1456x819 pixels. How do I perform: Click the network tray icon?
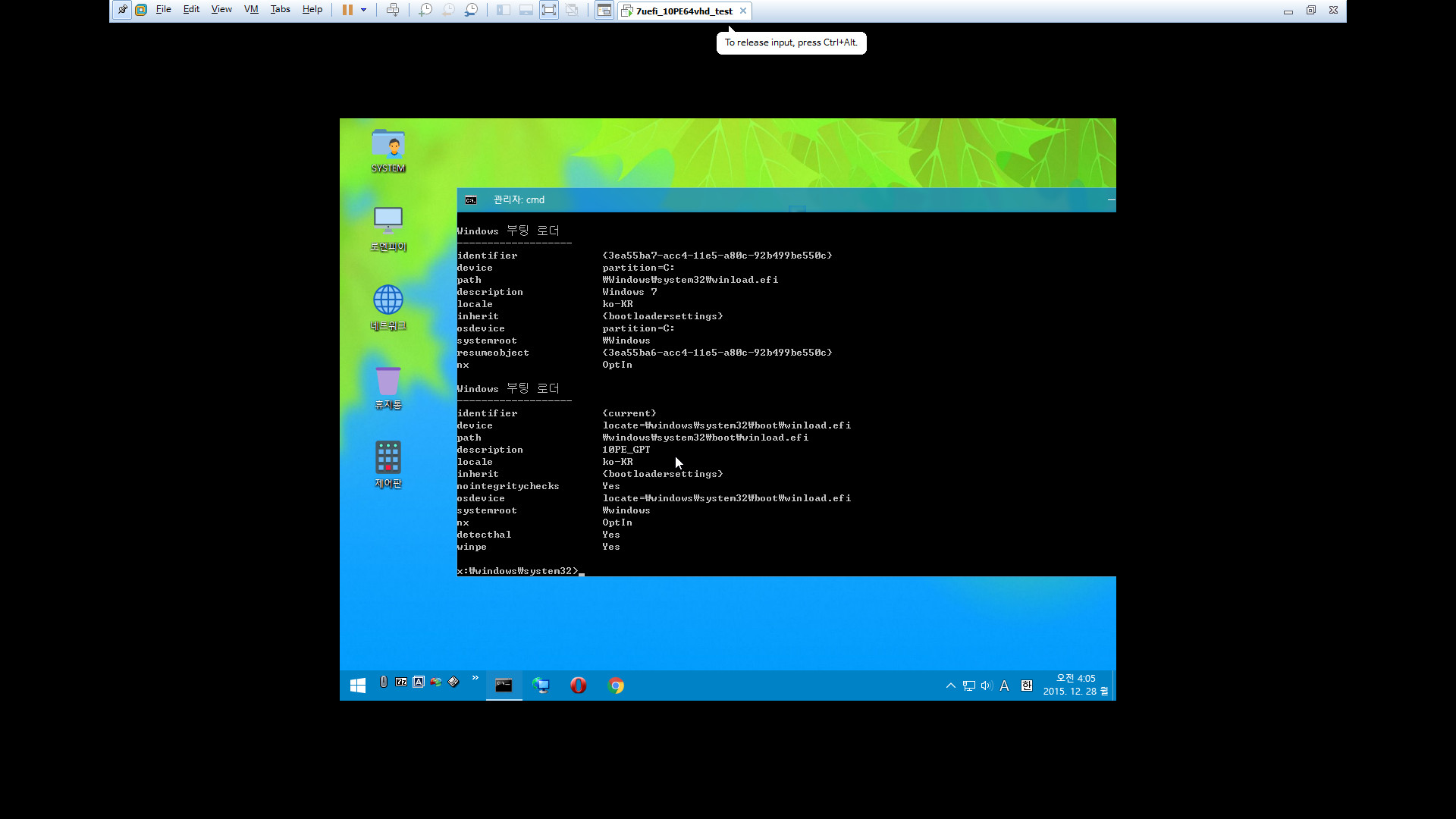point(969,686)
